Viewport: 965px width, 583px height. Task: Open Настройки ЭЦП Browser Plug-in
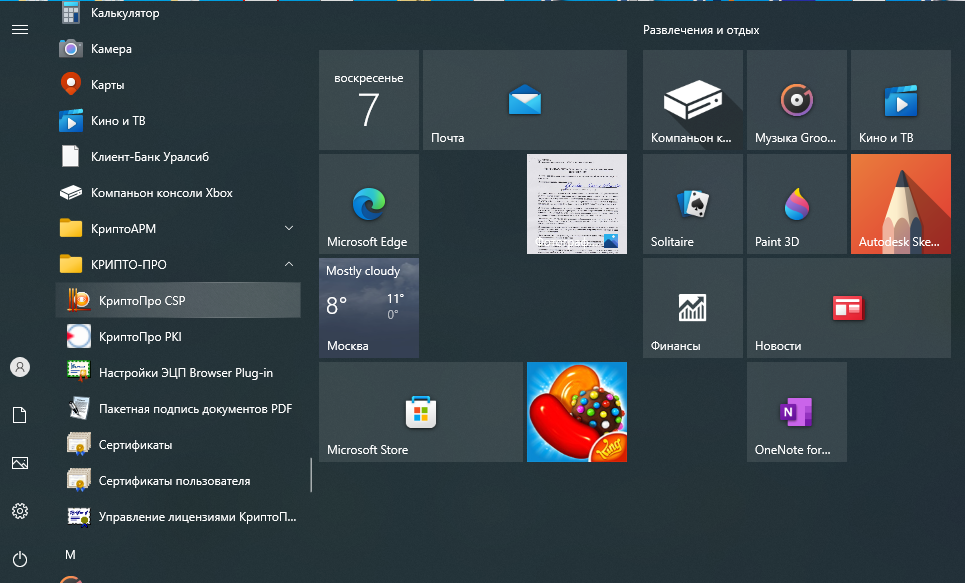[178, 372]
